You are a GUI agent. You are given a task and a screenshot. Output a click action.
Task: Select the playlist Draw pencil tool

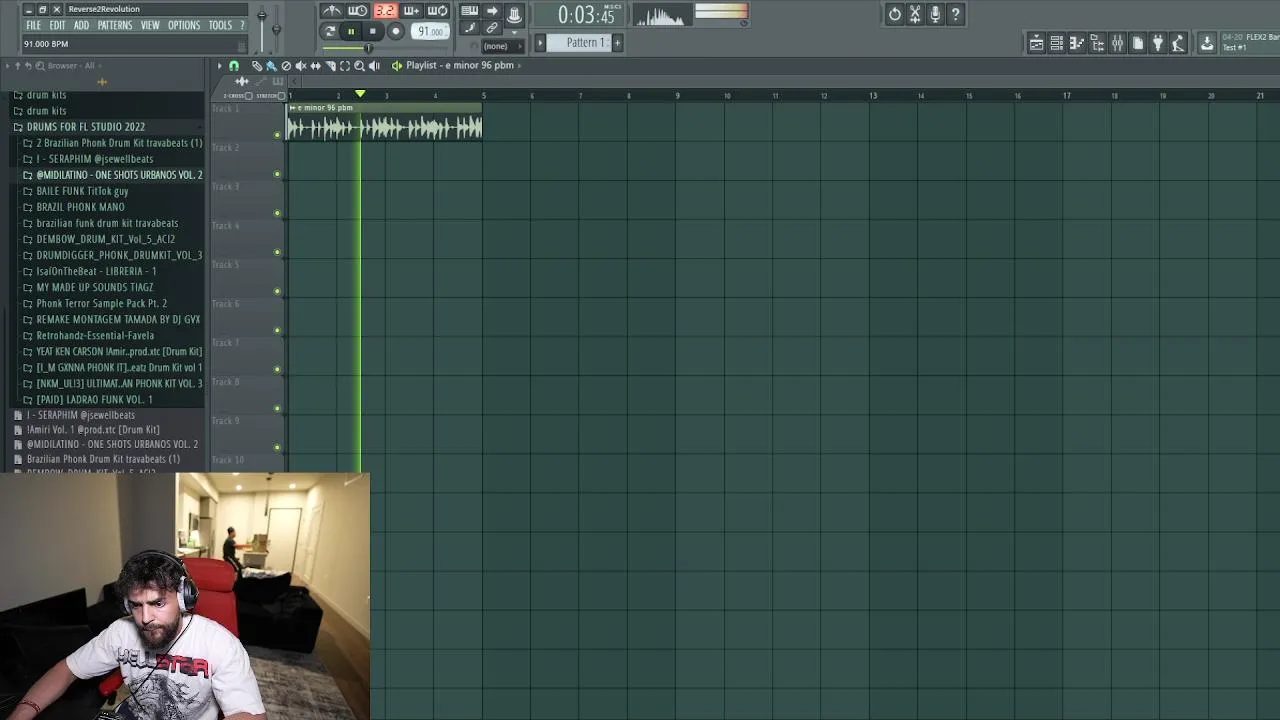point(256,66)
